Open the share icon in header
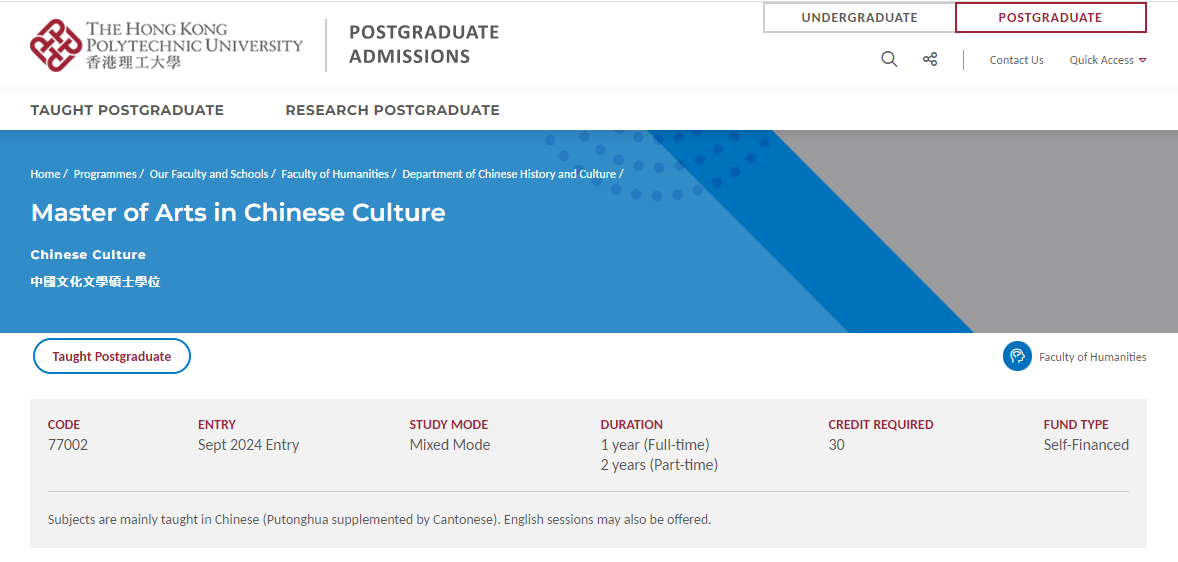Screen dimensions: 1178x562 coord(930,60)
